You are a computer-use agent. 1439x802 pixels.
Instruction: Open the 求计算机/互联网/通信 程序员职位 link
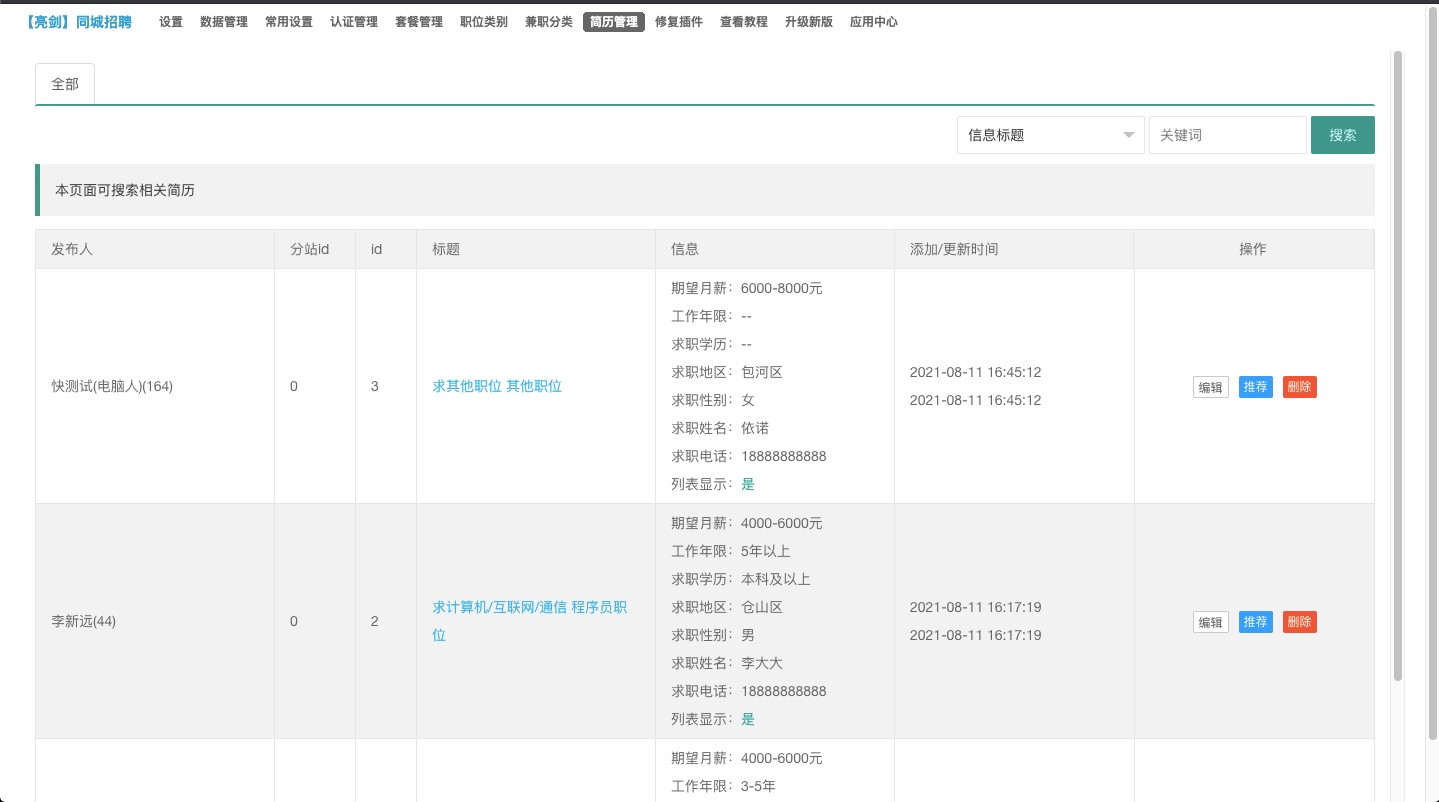point(530,621)
